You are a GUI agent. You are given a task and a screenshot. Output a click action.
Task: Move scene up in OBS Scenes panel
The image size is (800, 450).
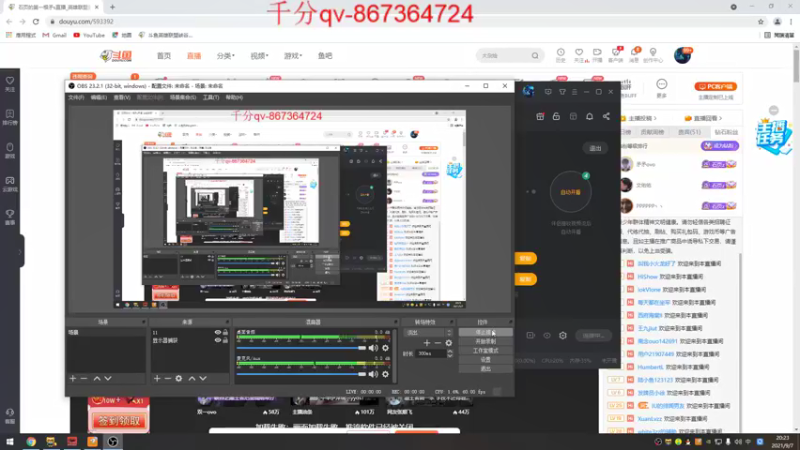tap(96, 379)
